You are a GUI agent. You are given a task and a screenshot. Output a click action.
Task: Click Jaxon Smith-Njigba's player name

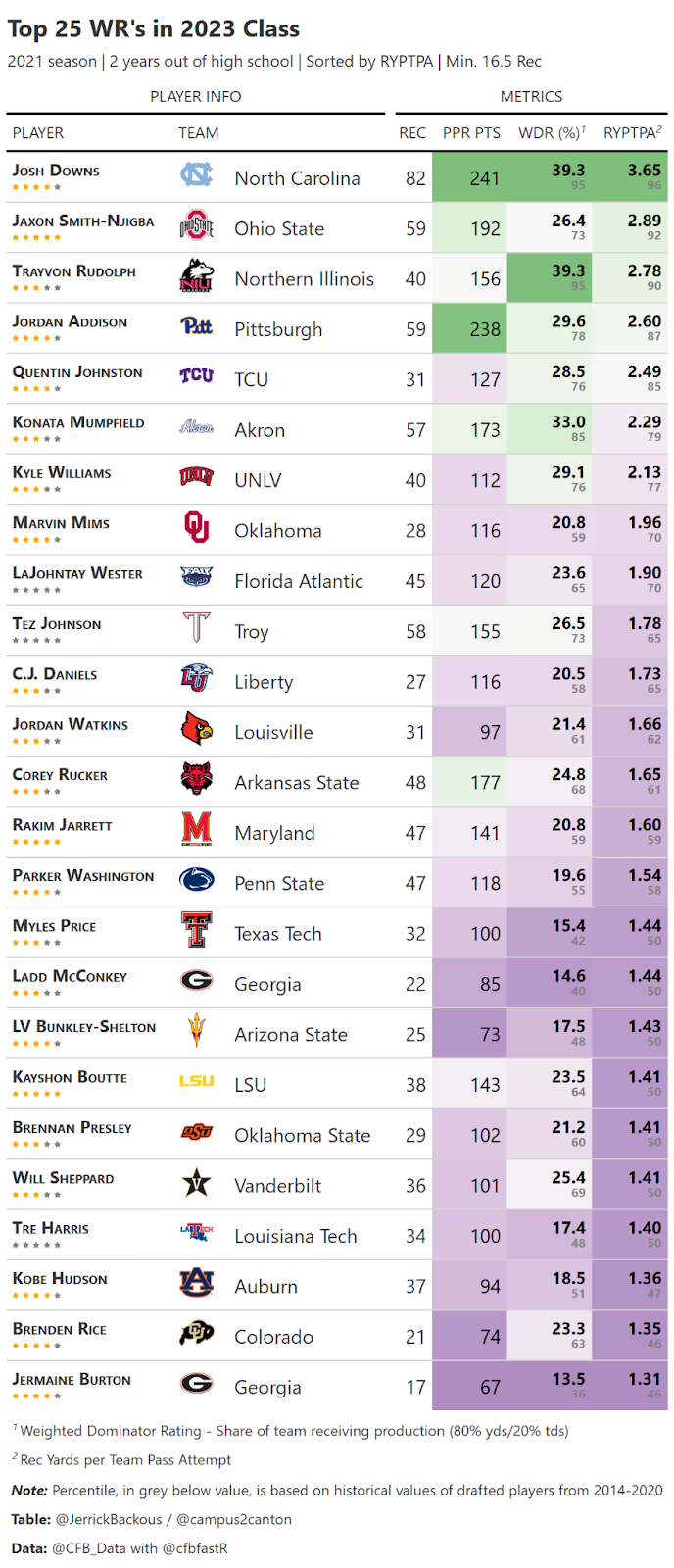click(82, 221)
